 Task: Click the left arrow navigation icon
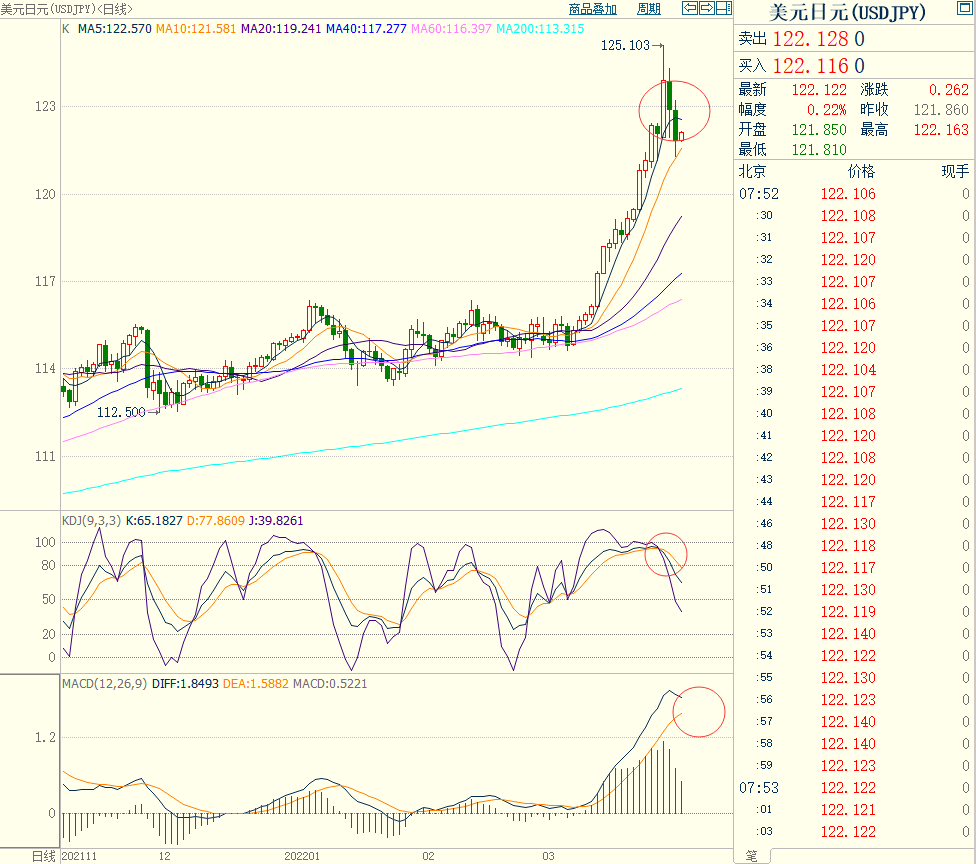click(x=690, y=7)
